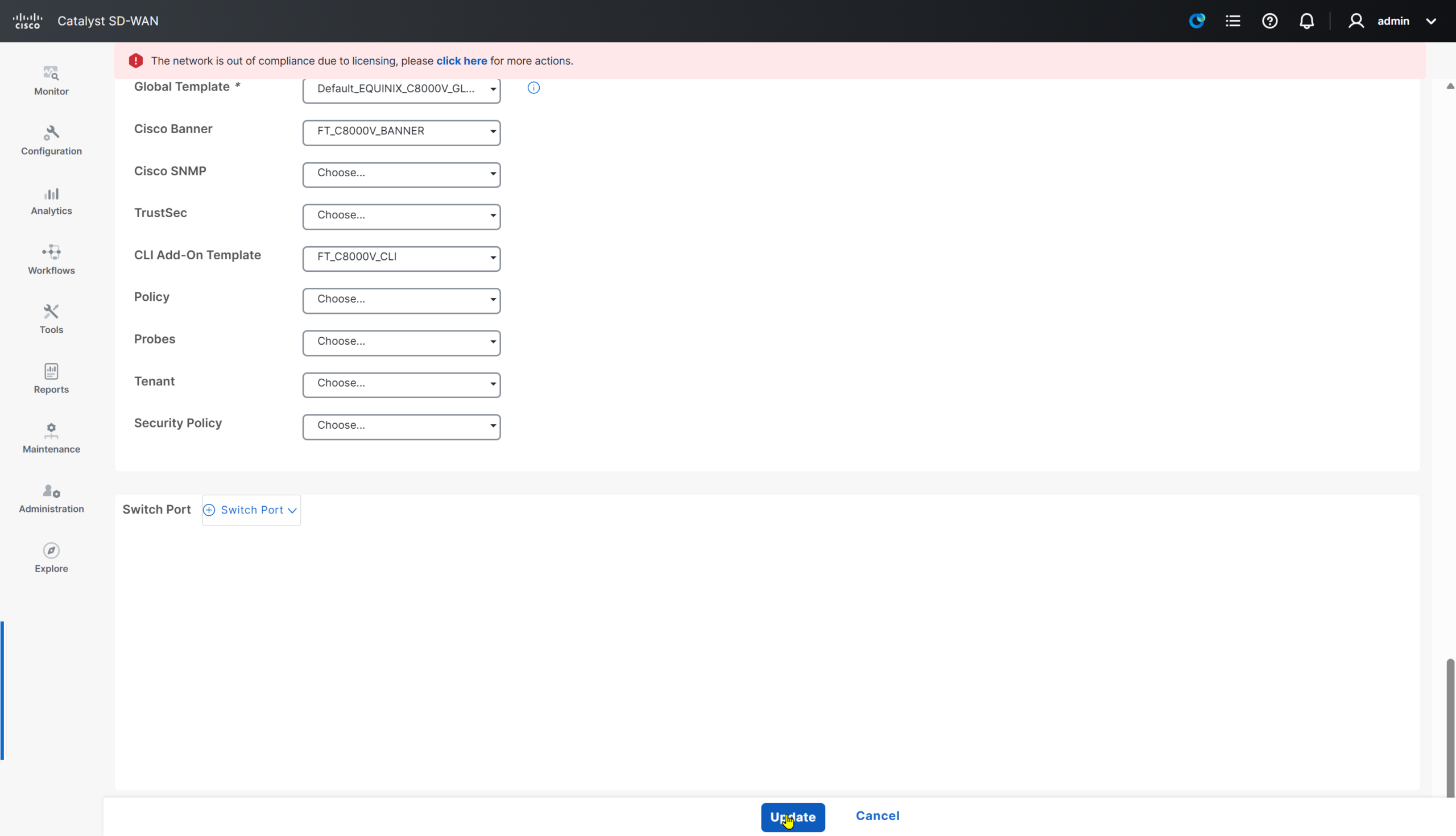Click the Catalyst SD-WAN title
The width and height of the screenshot is (1456, 836).
(x=108, y=21)
